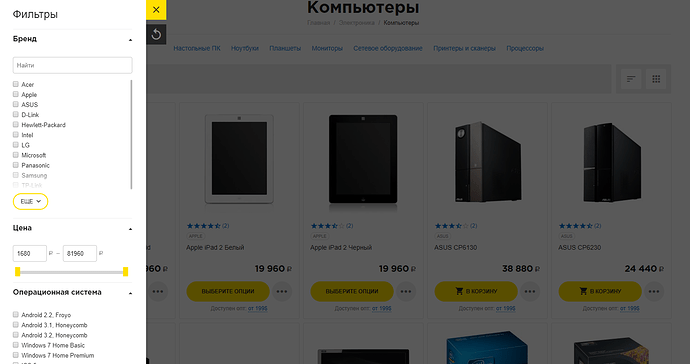The width and height of the screenshot is (690, 364).
Task: Open more options for Apple iPad 2 Черный
Action: coord(406,291)
